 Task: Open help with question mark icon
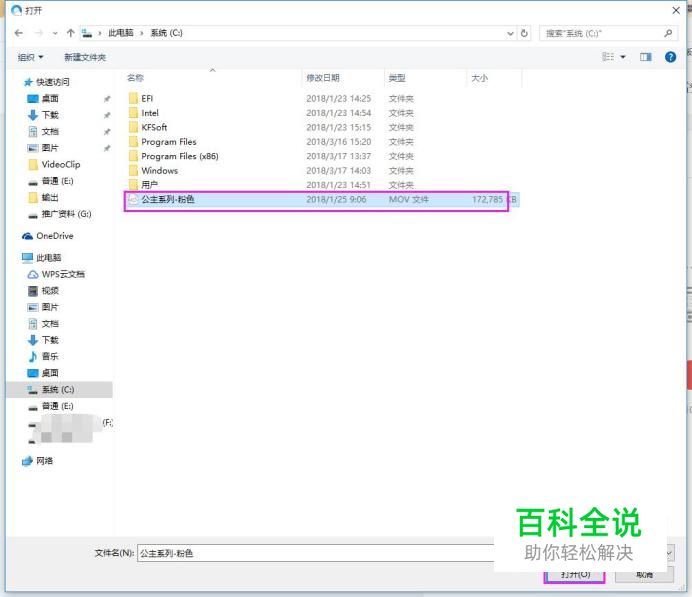click(x=670, y=57)
